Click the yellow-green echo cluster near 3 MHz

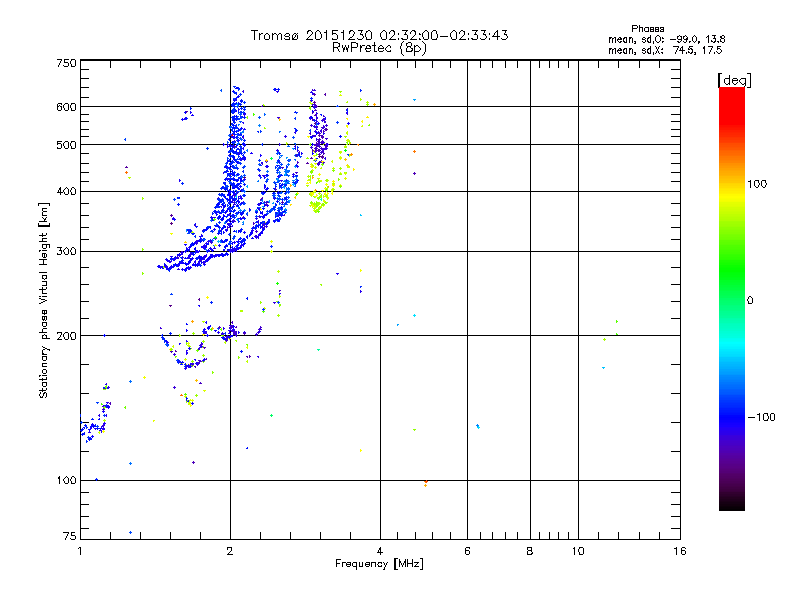coord(319,200)
